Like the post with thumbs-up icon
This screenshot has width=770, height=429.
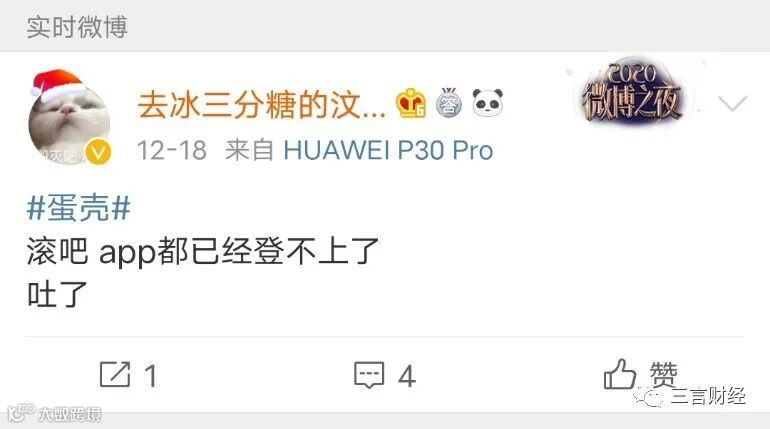click(x=620, y=374)
